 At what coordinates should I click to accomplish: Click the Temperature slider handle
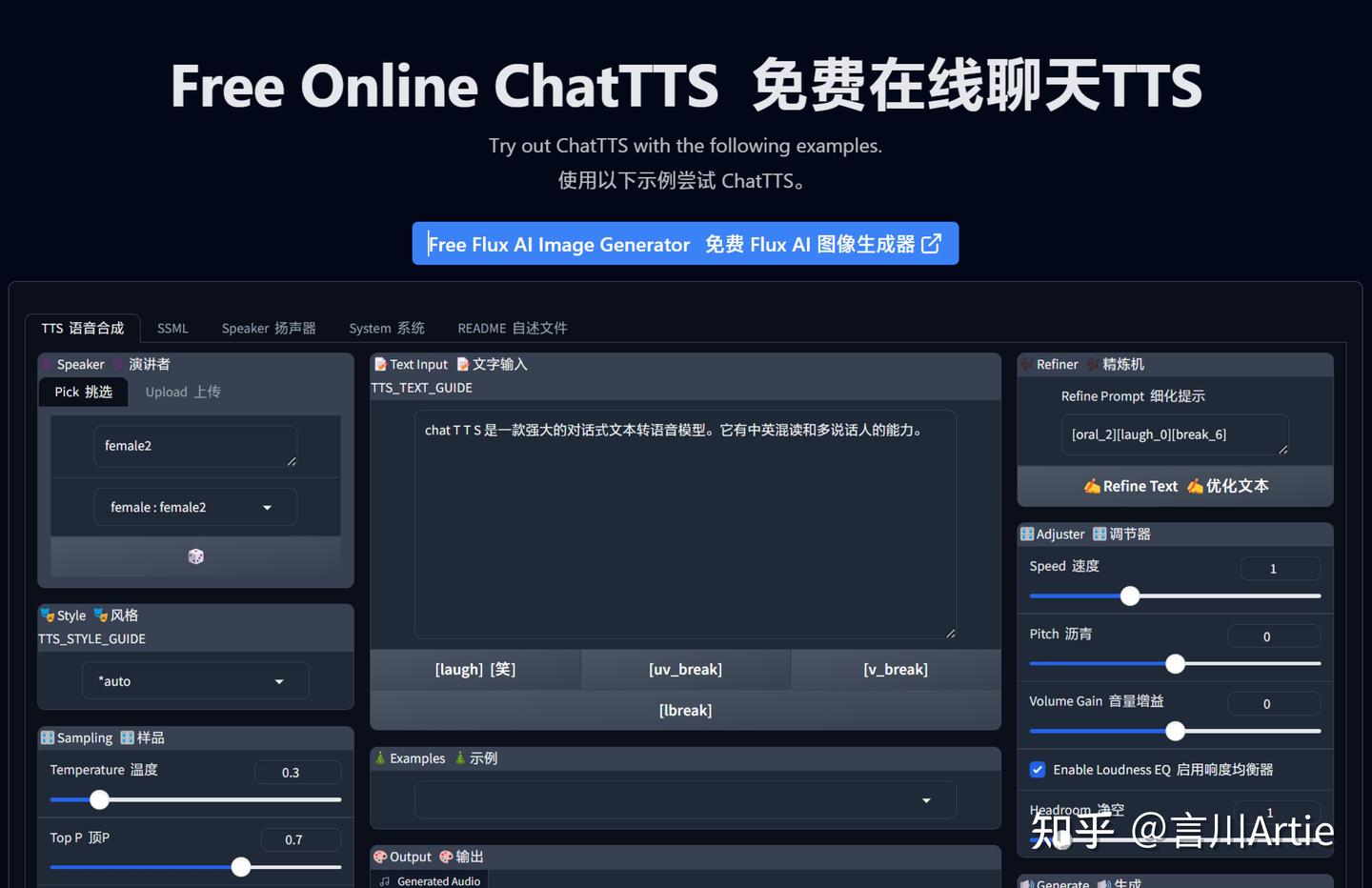[99, 799]
